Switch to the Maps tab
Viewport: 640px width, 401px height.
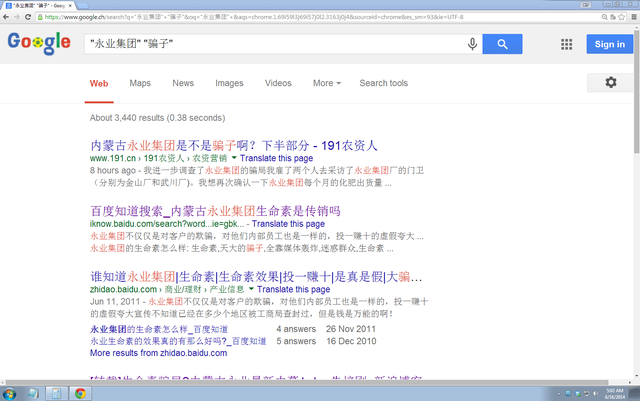coord(140,83)
